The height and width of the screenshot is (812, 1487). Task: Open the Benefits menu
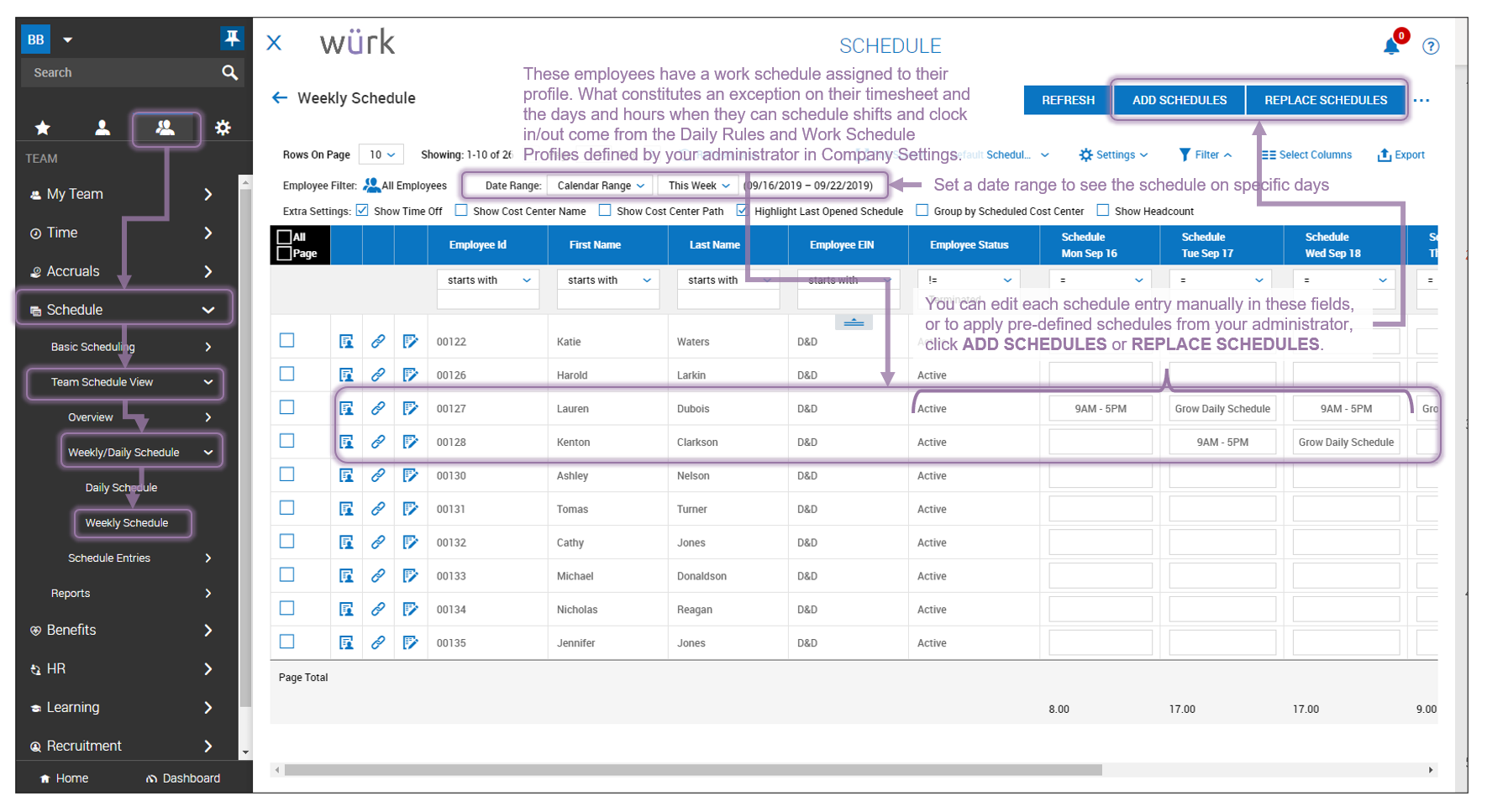[x=121, y=630]
